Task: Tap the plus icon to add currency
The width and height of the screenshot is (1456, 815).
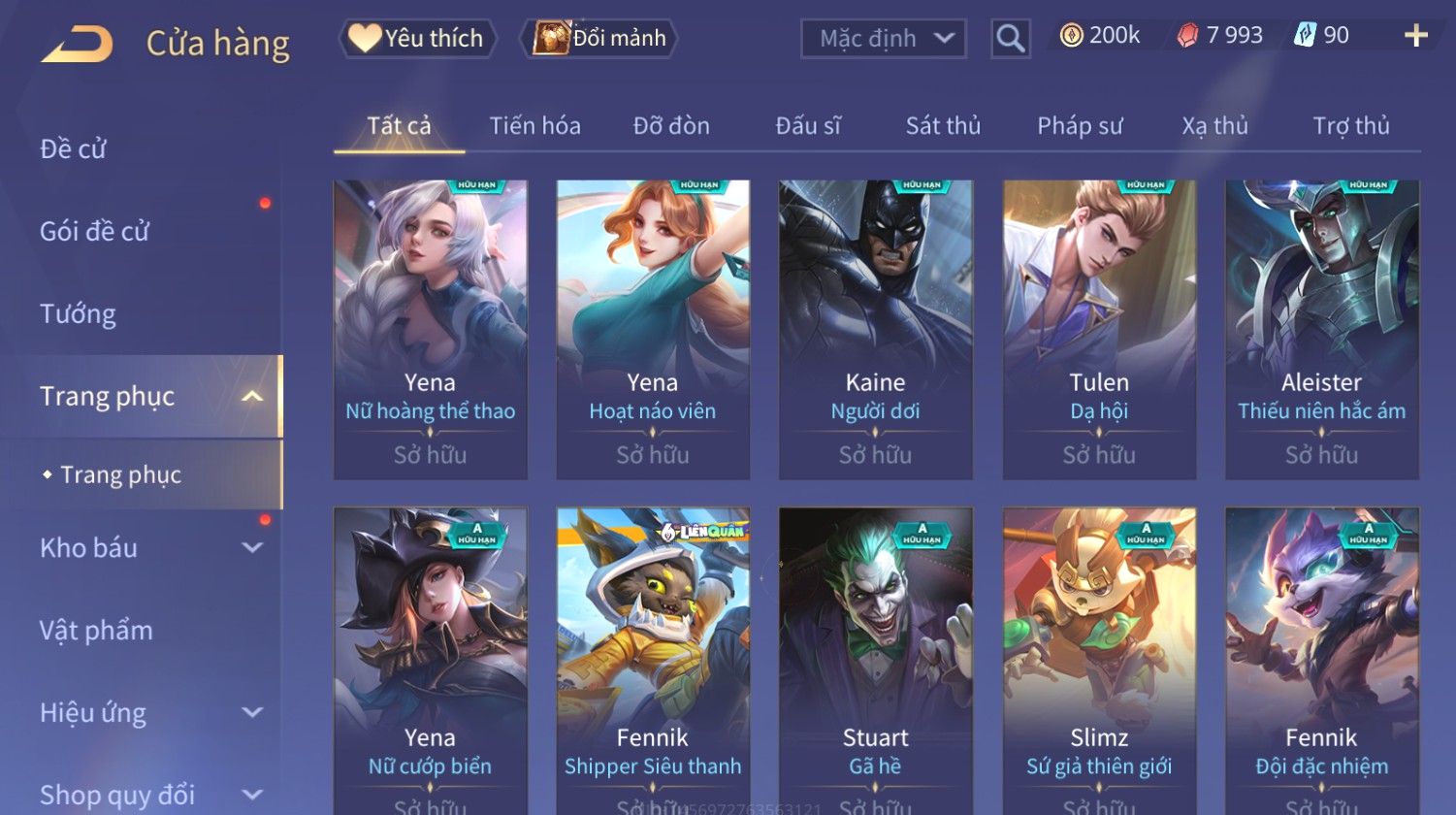Action: tap(1416, 36)
